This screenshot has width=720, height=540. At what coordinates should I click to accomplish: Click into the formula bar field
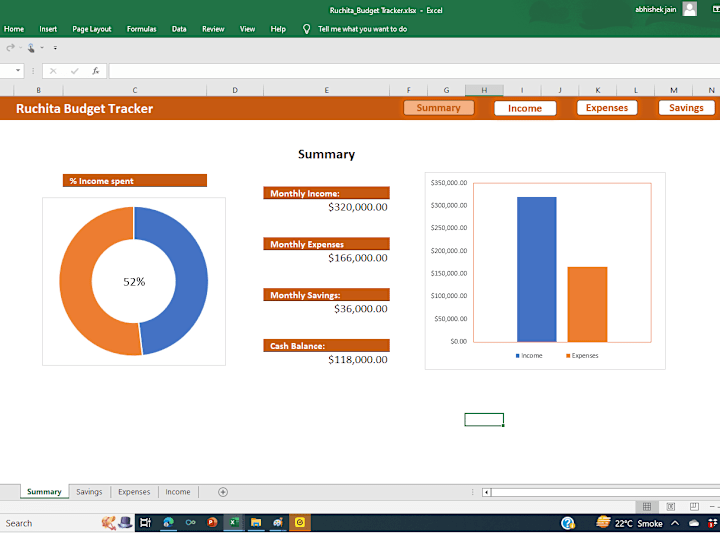tap(414, 71)
